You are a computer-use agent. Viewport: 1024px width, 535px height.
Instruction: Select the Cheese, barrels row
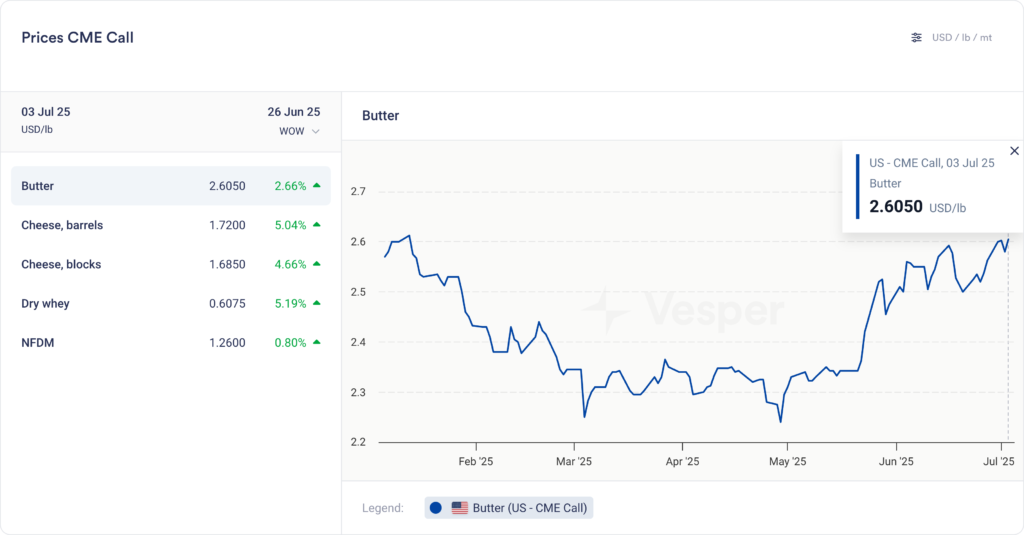pos(170,225)
